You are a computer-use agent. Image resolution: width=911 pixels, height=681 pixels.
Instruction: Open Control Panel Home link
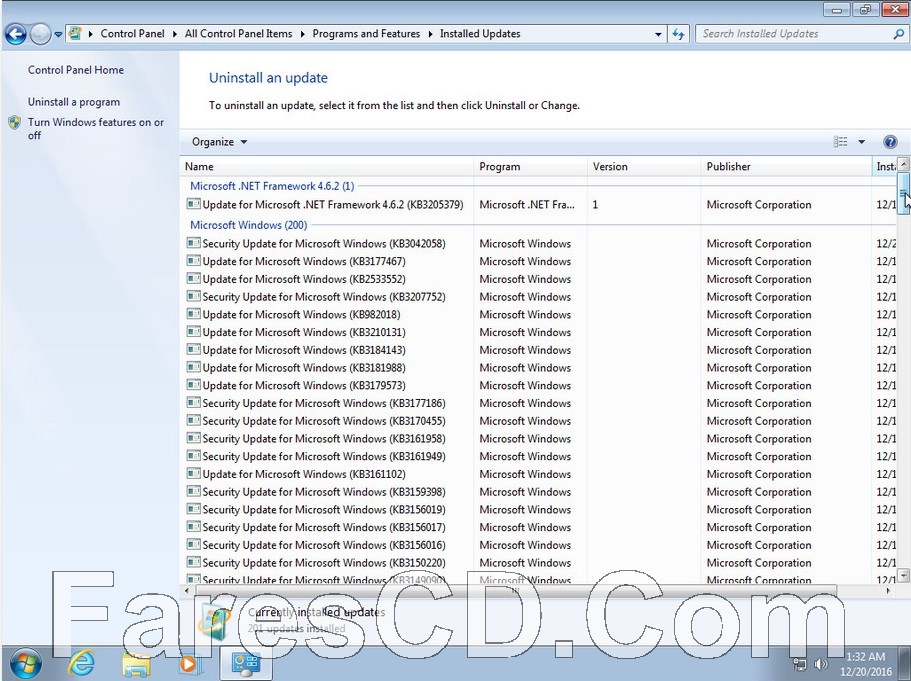(x=76, y=70)
